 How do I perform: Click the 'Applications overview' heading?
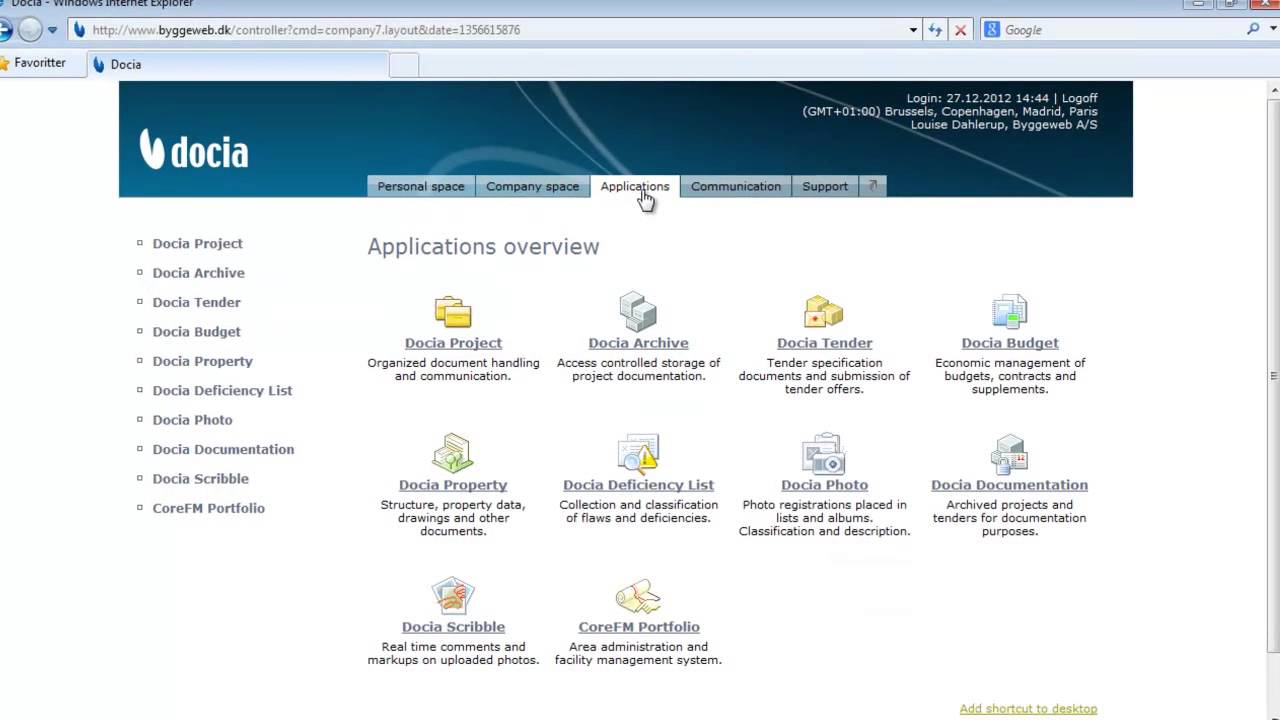[x=483, y=247]
